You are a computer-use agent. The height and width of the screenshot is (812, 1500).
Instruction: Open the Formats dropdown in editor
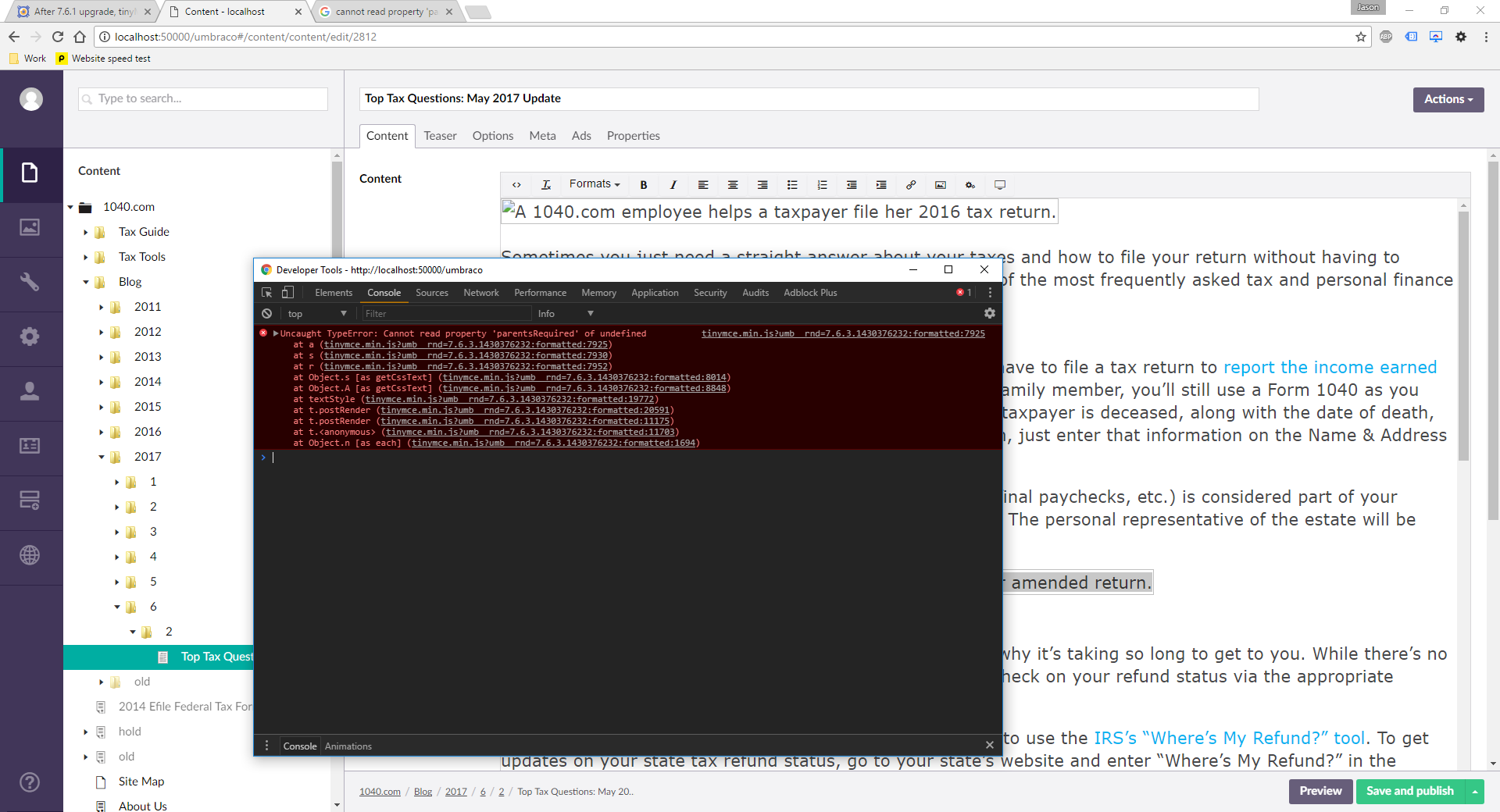coord(595,184)
